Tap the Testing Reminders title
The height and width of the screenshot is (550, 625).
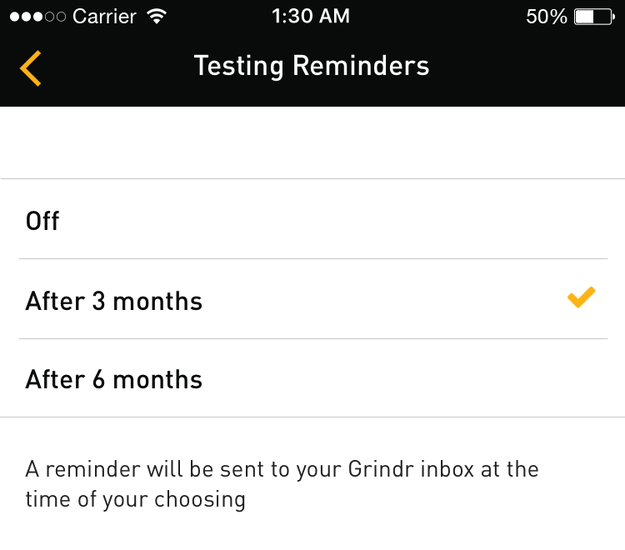coord(311,66)
